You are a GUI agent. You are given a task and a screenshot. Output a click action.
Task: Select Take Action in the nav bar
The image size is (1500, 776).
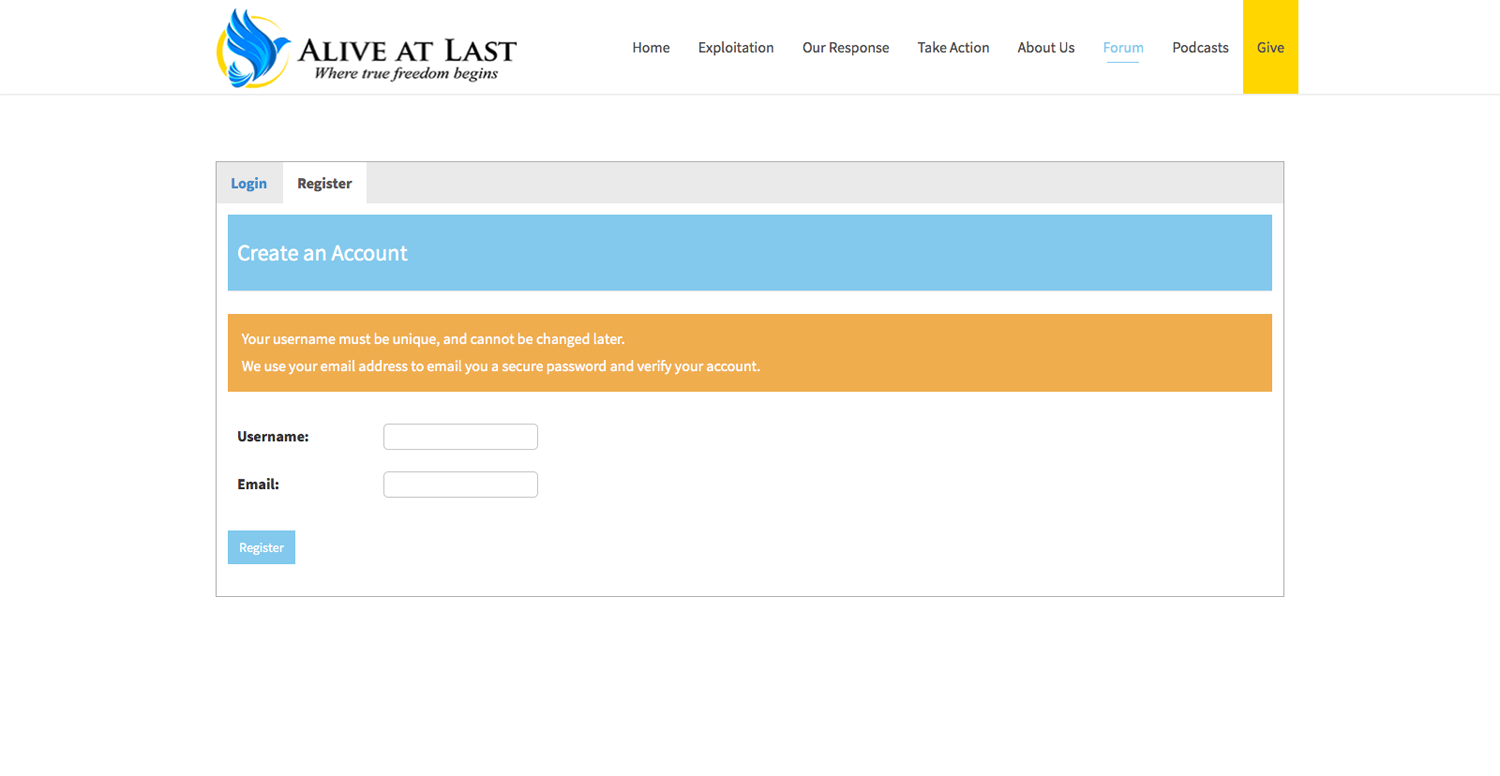pyautogui.click(x=953, y=47)
